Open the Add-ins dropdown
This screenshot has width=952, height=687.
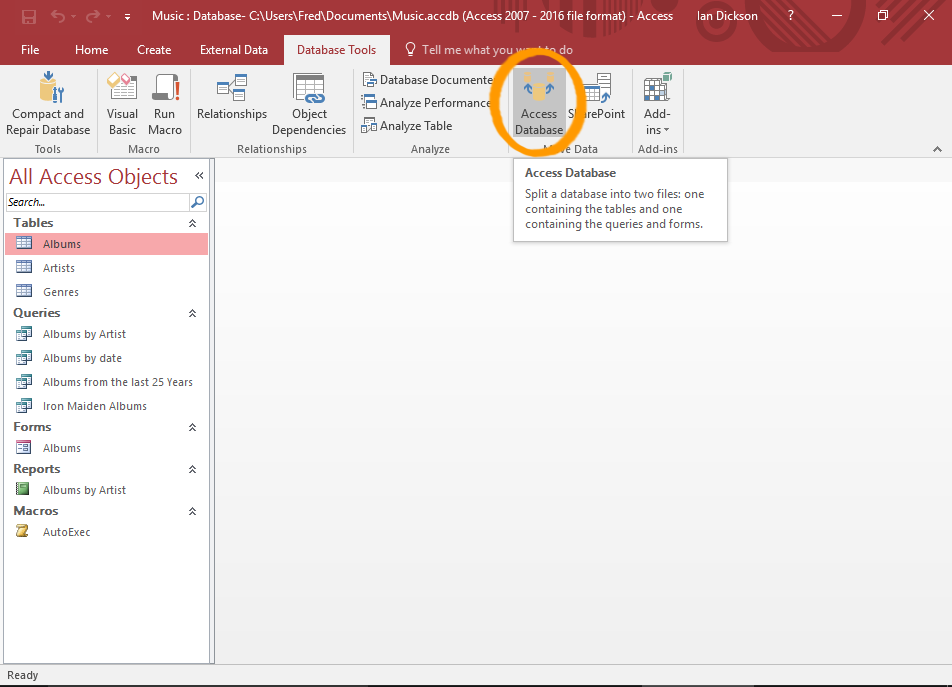coord(658,104)
